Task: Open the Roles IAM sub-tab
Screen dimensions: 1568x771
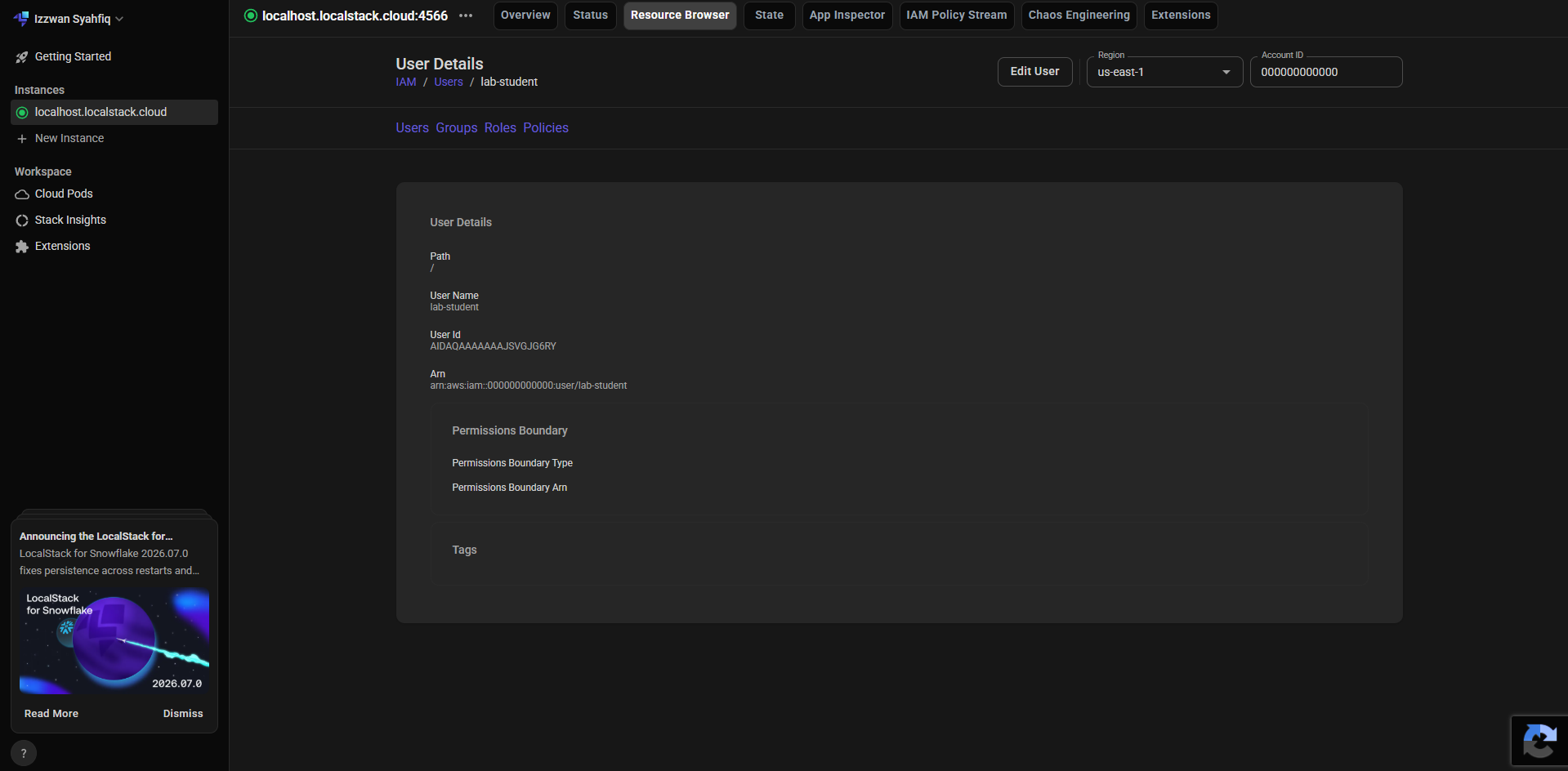Action: click(500, 128)
